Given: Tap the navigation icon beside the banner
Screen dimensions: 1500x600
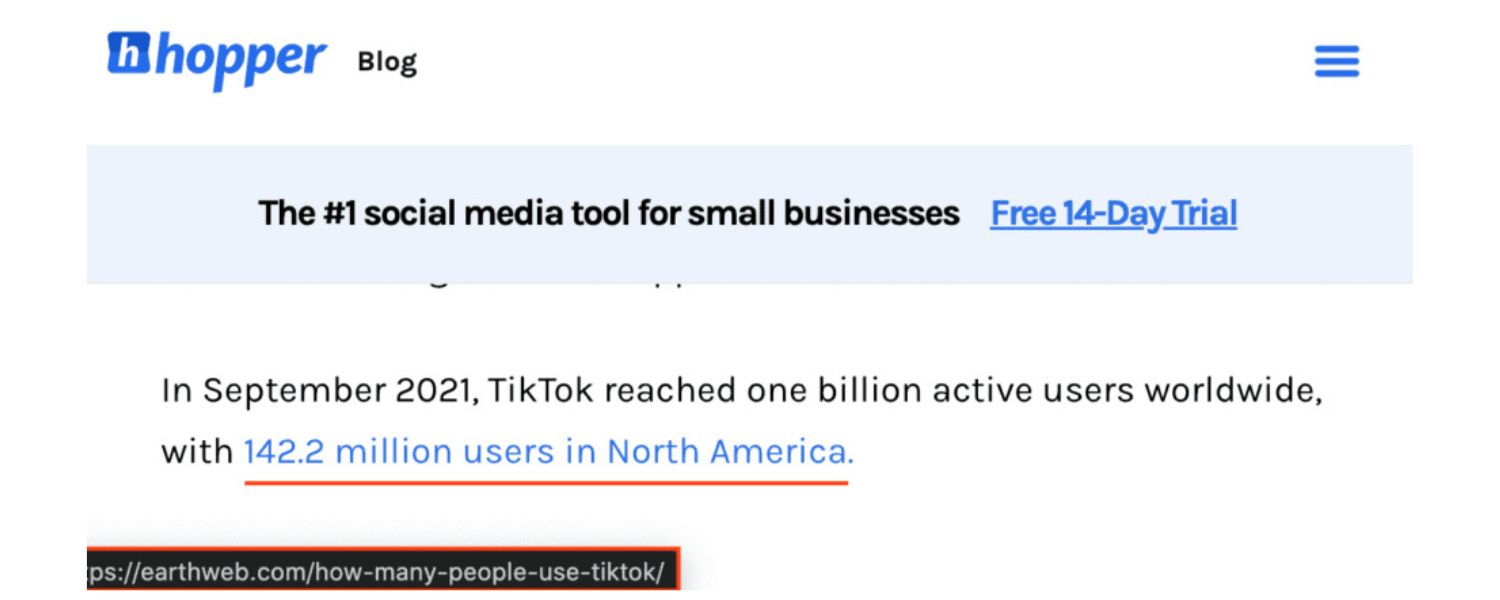Looking at the screenshot, I should 1336,62.
